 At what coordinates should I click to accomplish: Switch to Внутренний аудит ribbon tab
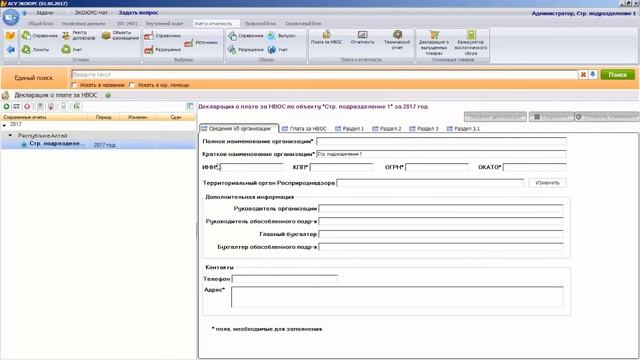click(x=164, y=24)
